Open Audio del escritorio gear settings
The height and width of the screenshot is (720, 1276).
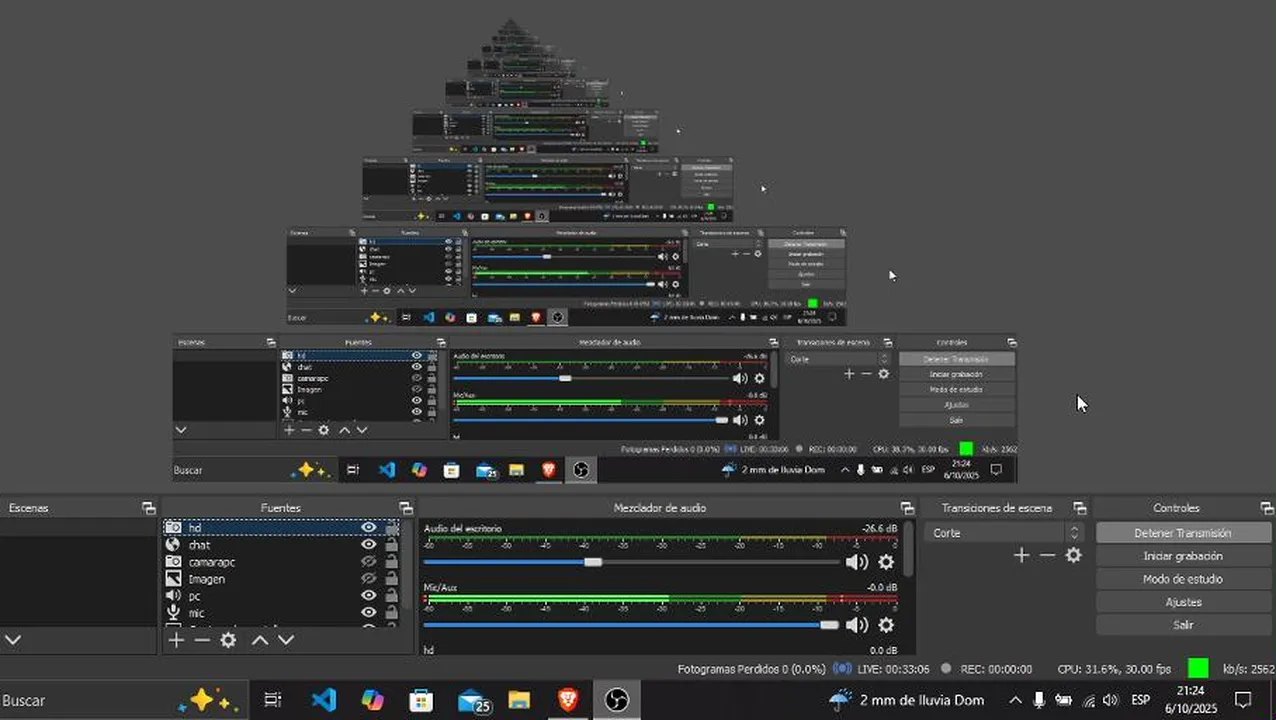[886, 562]
